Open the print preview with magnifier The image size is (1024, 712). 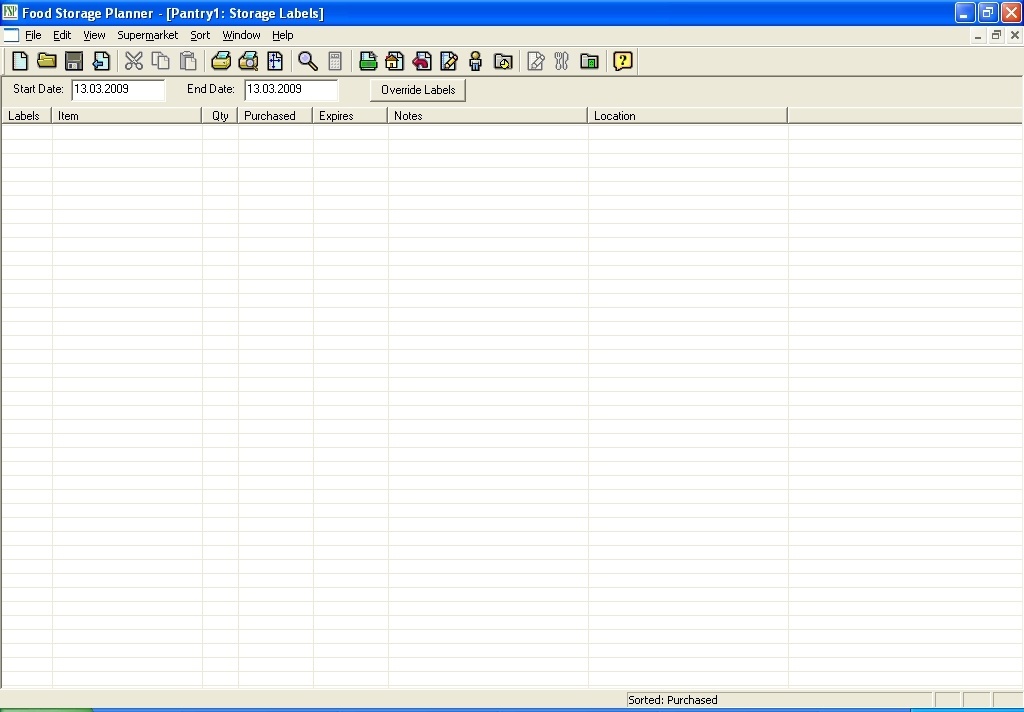(x=247, y=61)
